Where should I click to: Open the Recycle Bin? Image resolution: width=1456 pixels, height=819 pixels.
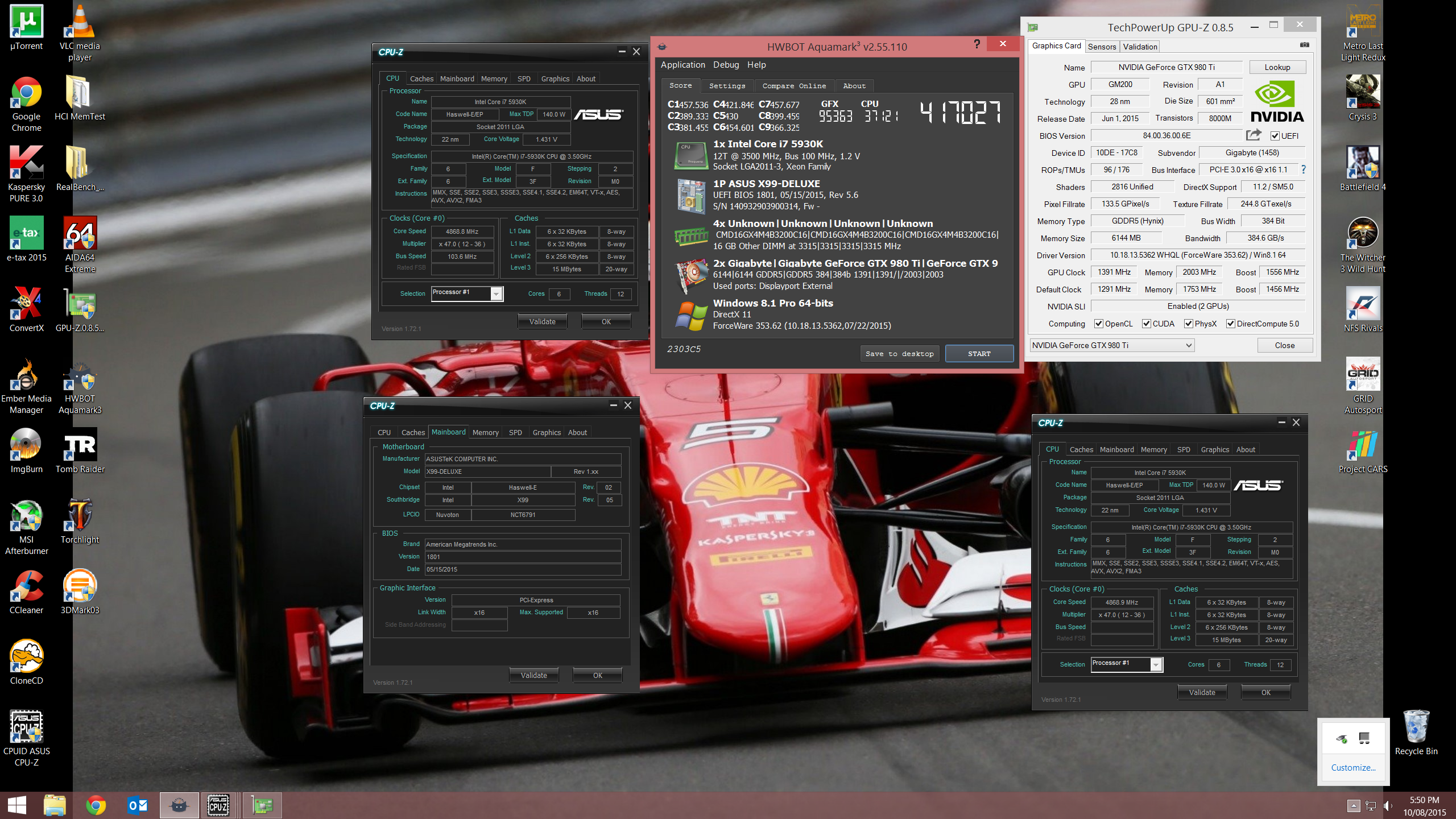(1416, 733)
